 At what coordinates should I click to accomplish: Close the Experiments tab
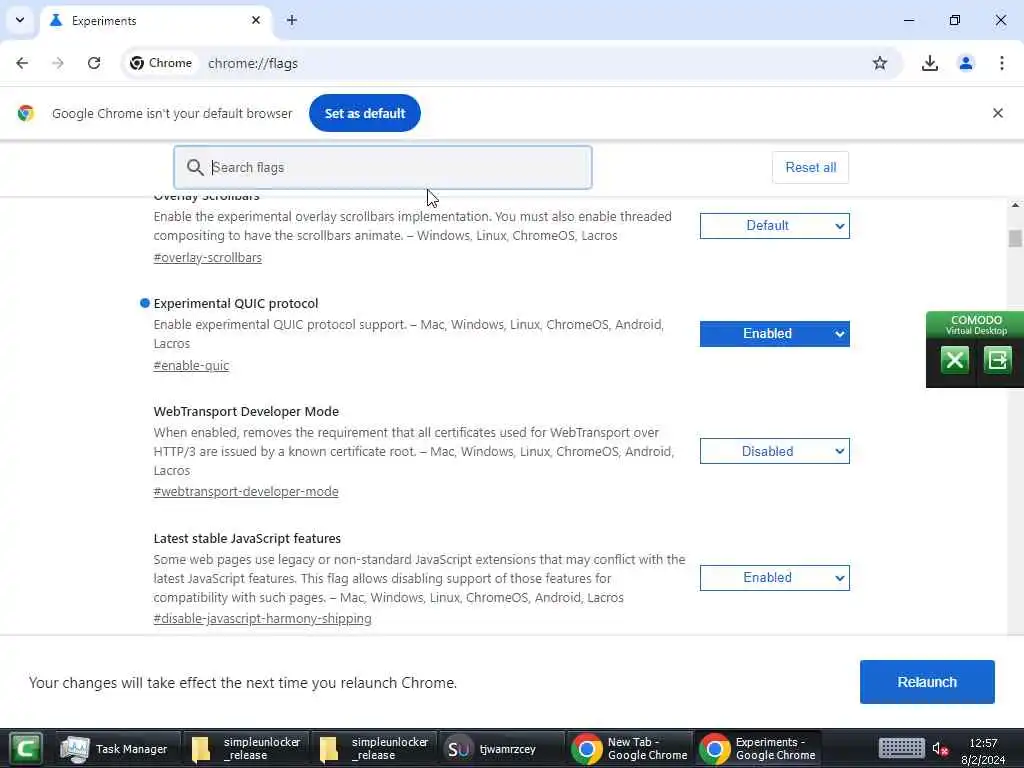pyautogui.click(x=256, y=20)
